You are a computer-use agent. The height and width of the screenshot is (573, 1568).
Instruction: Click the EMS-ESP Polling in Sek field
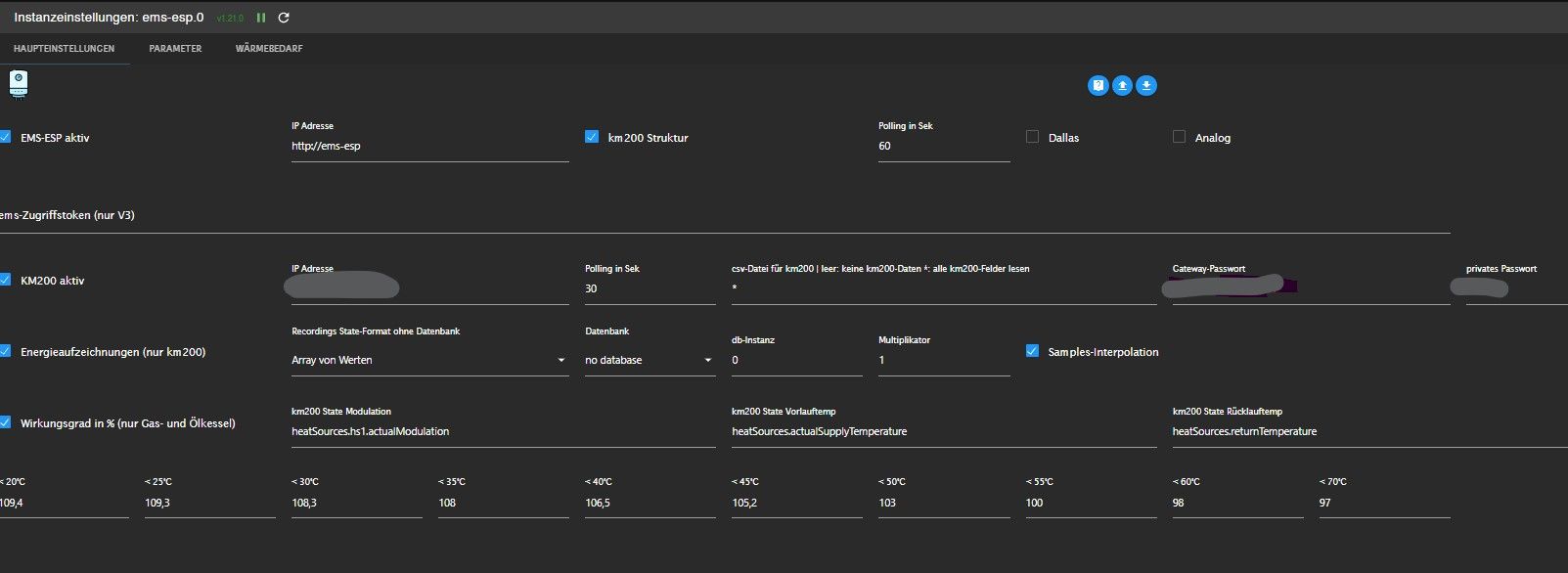click(943, 147)
